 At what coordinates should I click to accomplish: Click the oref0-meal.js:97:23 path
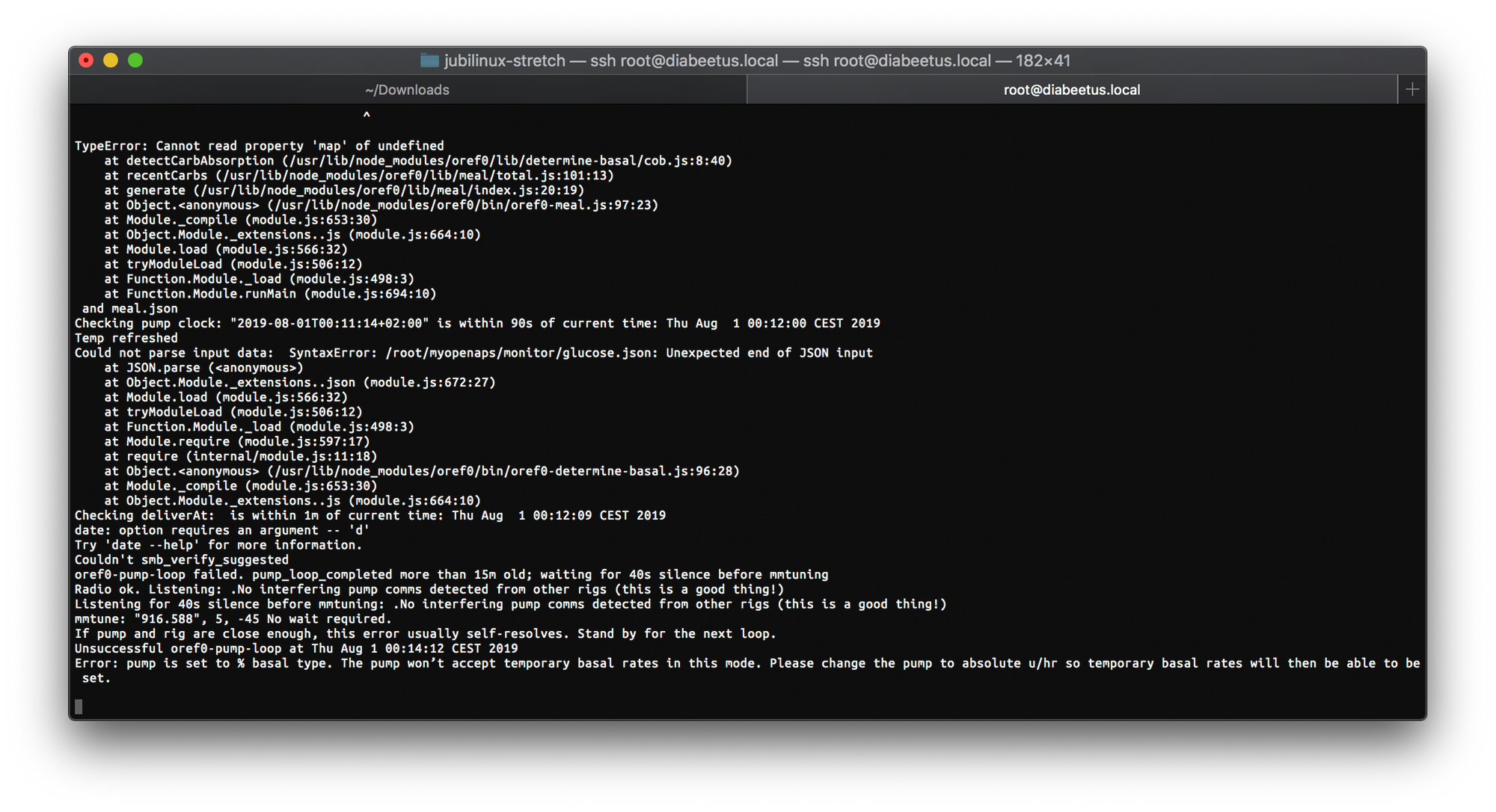coord(462,205)
